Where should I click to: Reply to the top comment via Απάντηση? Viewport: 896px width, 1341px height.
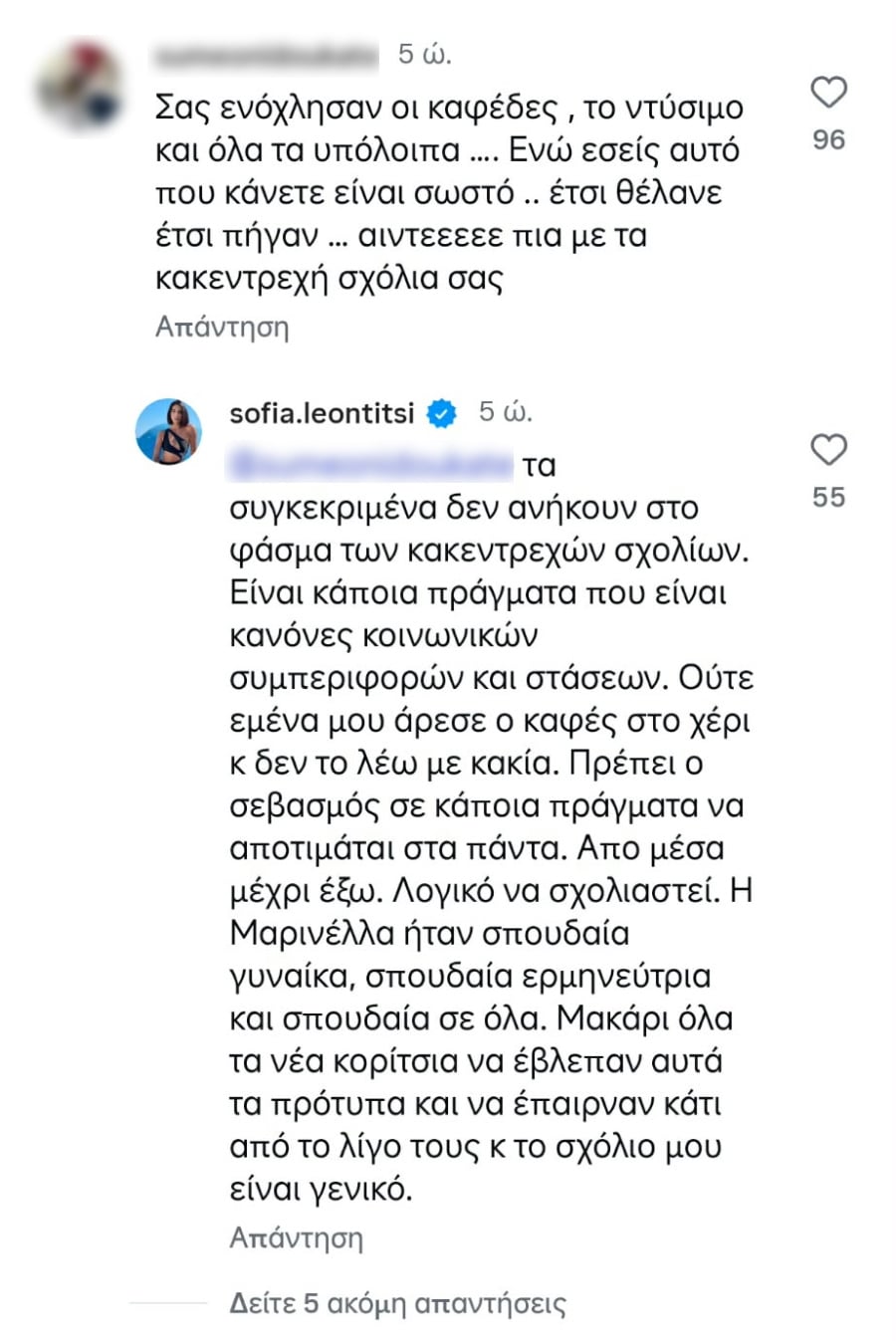[x=222, y=327]
